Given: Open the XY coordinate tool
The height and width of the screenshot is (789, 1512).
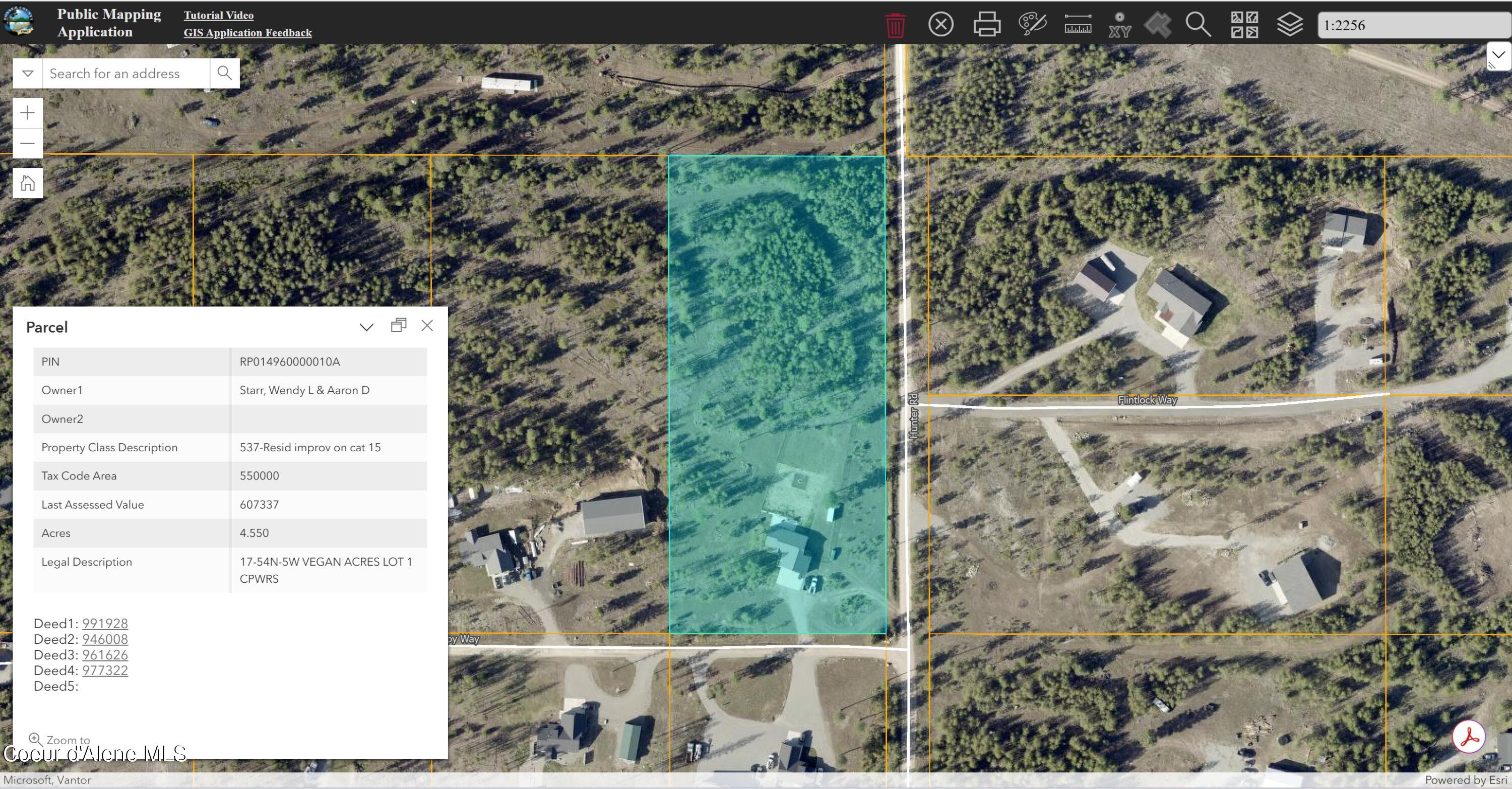Looking at the screenshot, I should (x=1120, y=25).
